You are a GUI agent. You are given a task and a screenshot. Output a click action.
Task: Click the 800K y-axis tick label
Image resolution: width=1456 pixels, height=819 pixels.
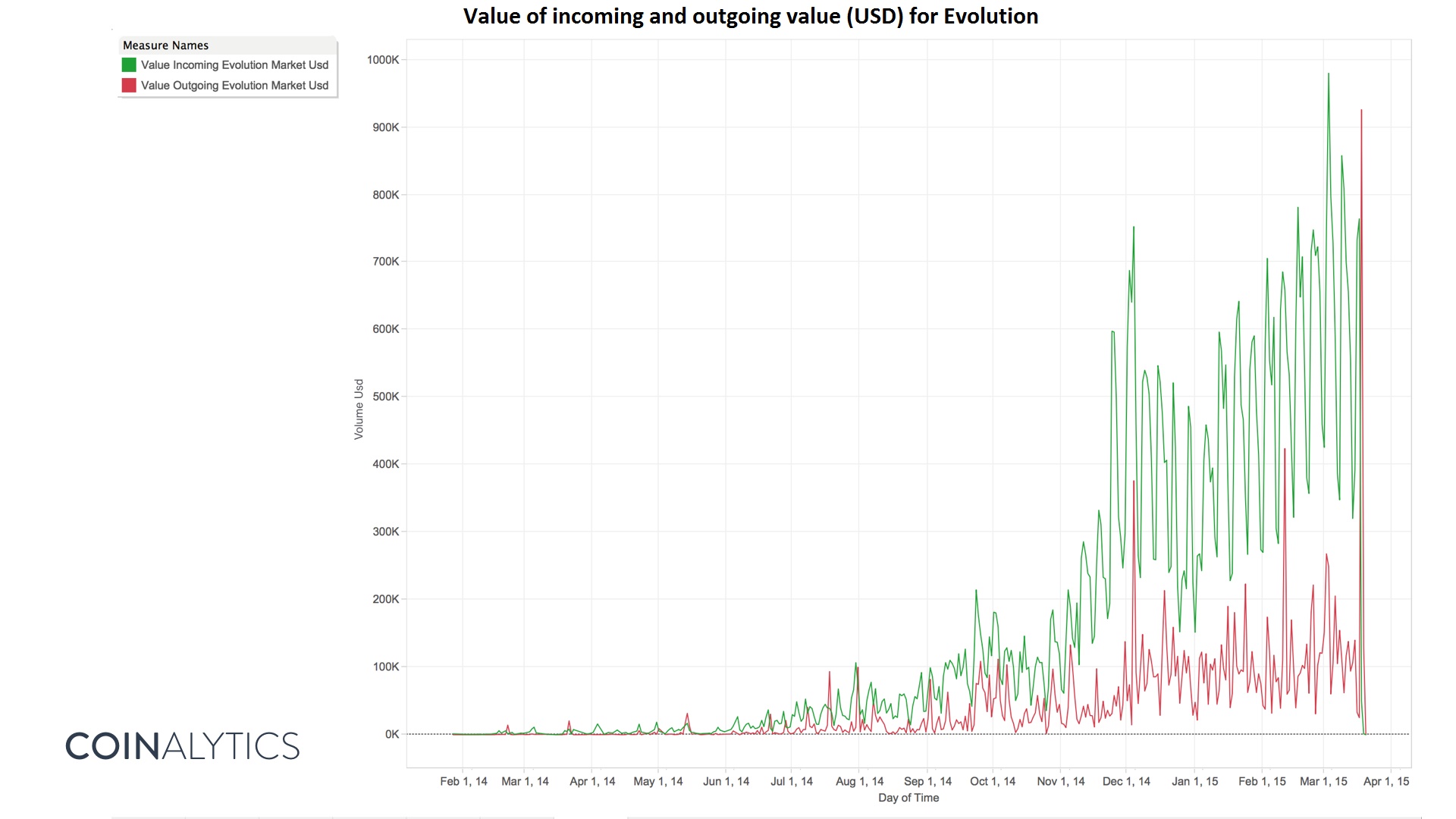[x=385, y=195]
